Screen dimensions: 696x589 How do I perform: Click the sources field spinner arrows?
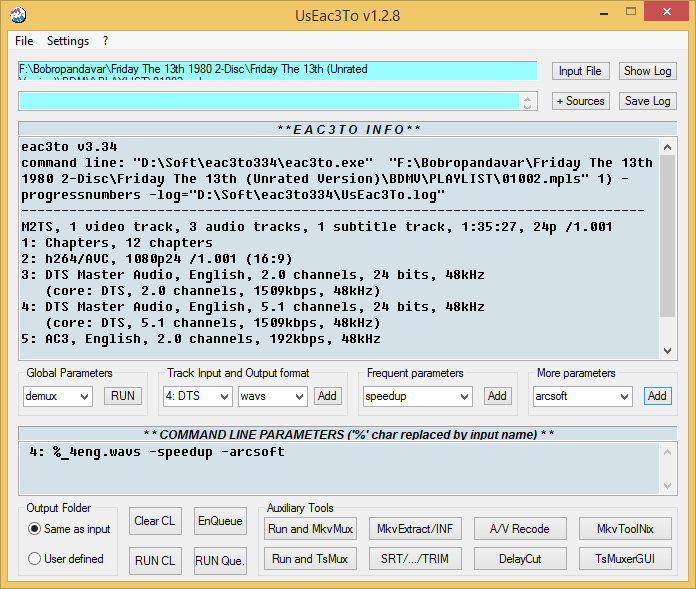pos(527,102)
